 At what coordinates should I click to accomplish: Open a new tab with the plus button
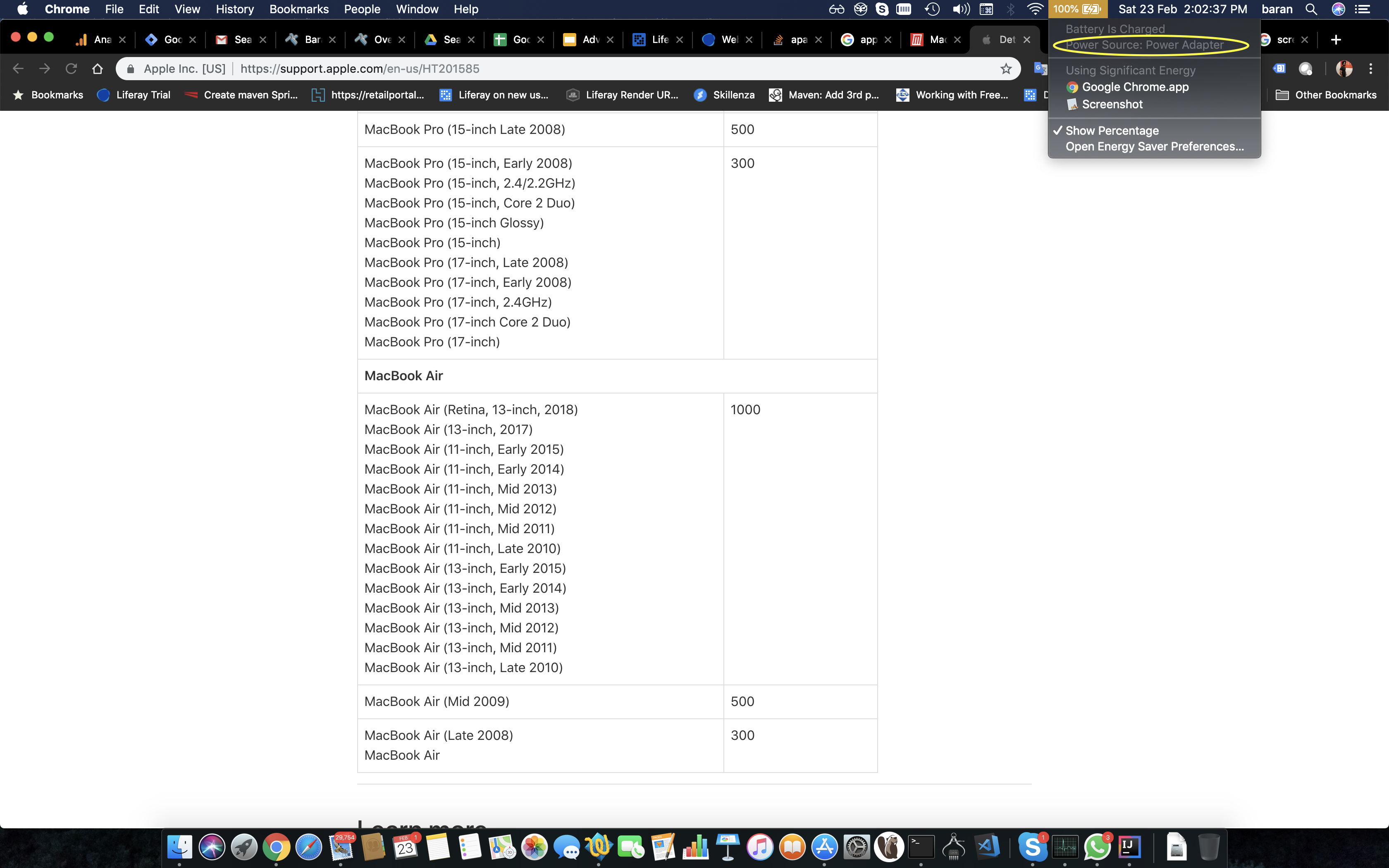click(x=1336, y=40)
